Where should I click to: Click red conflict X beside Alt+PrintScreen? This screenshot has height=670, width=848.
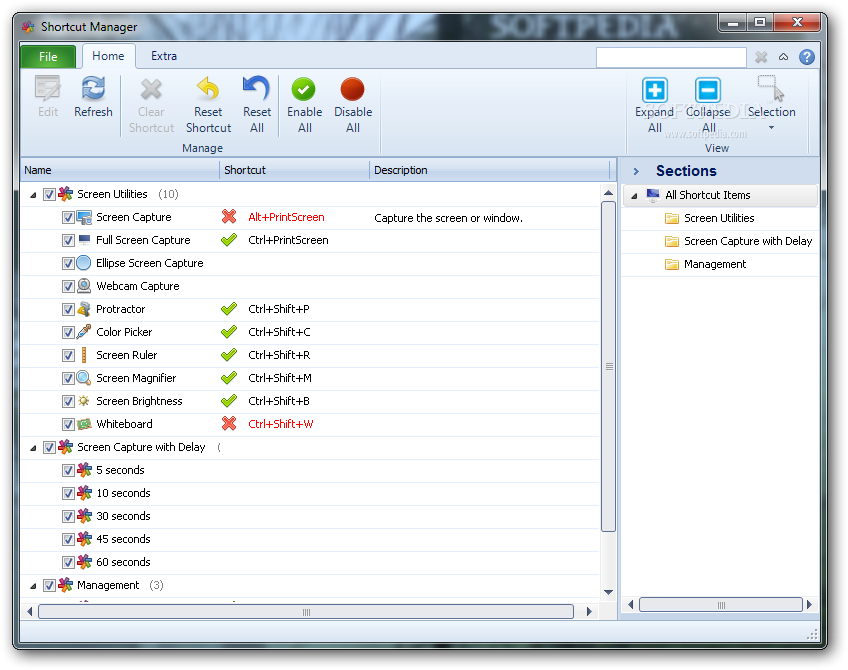229,217
